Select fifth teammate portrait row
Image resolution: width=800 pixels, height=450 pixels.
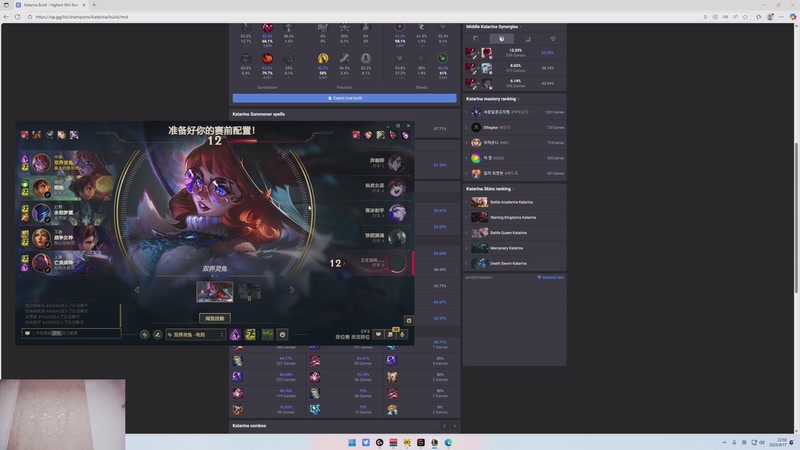pyautogui.click(x=66, y=263)
